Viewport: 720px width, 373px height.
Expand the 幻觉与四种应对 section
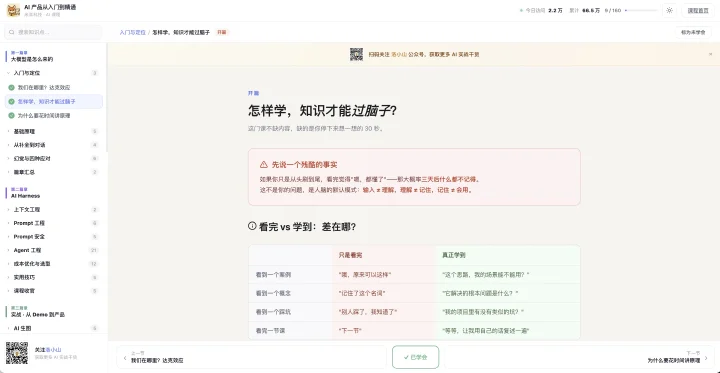tap(54, 158)
